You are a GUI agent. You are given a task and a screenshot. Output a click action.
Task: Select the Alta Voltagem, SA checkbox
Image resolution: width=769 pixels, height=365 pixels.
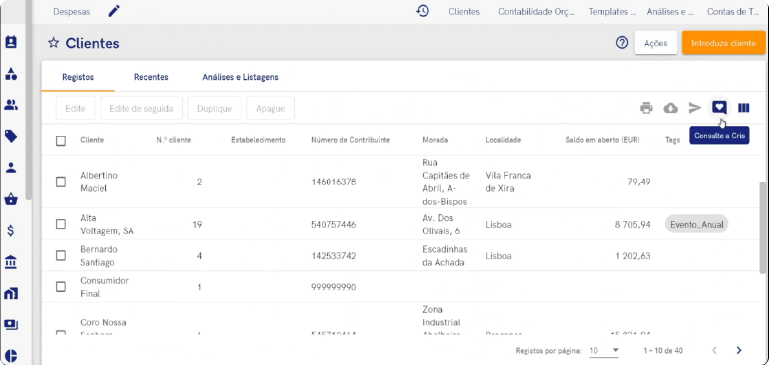tap(61, 224)
